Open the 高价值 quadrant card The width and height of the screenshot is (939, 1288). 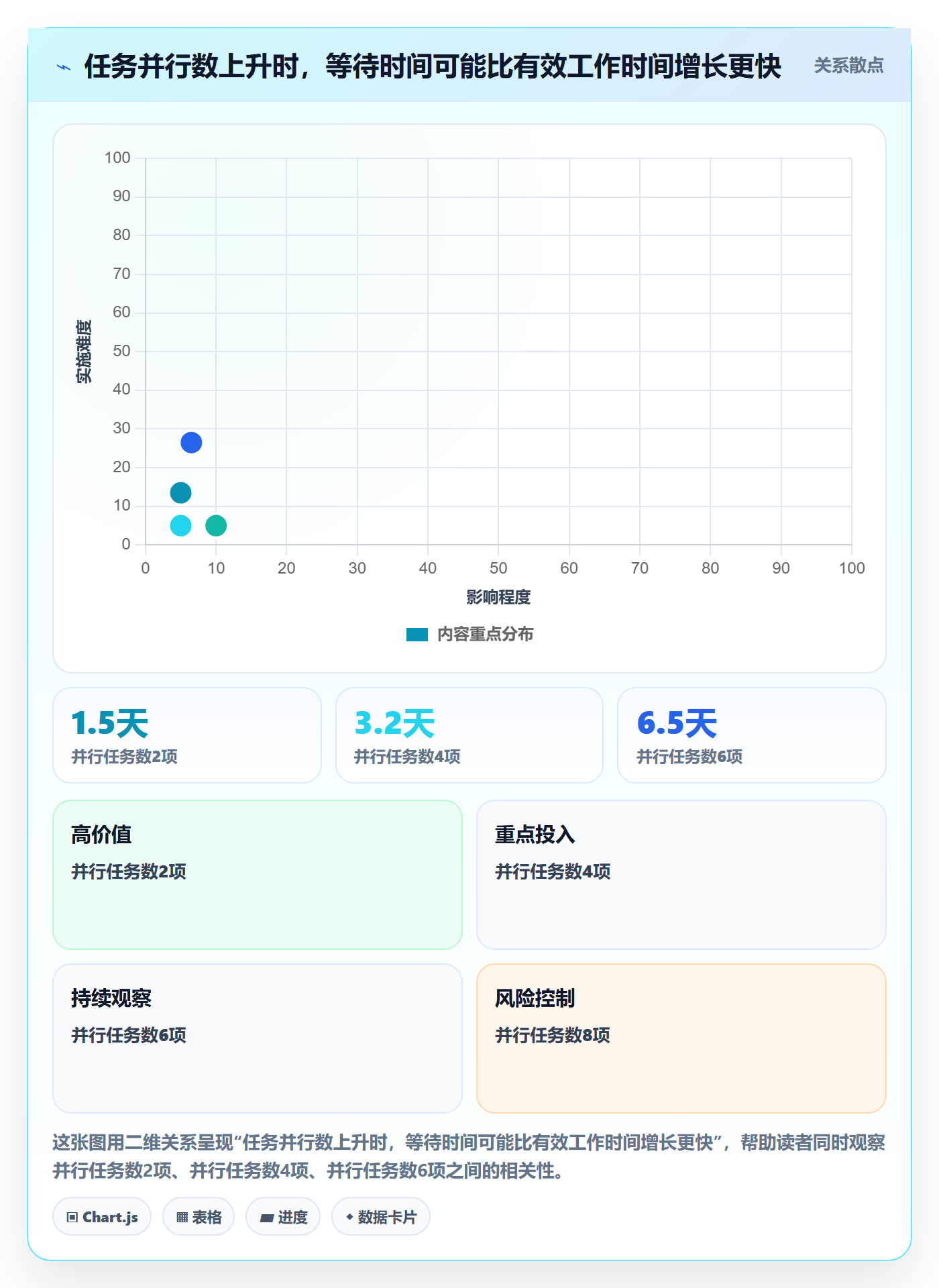coord(258,875)
